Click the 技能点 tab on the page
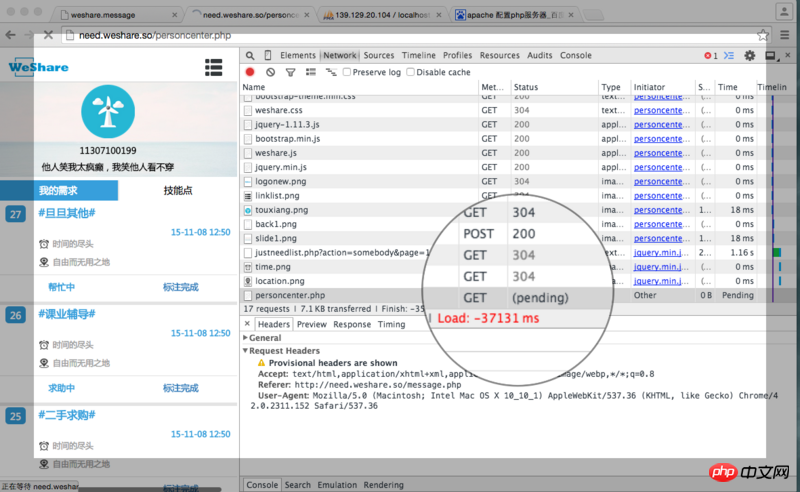 point(178,190)
